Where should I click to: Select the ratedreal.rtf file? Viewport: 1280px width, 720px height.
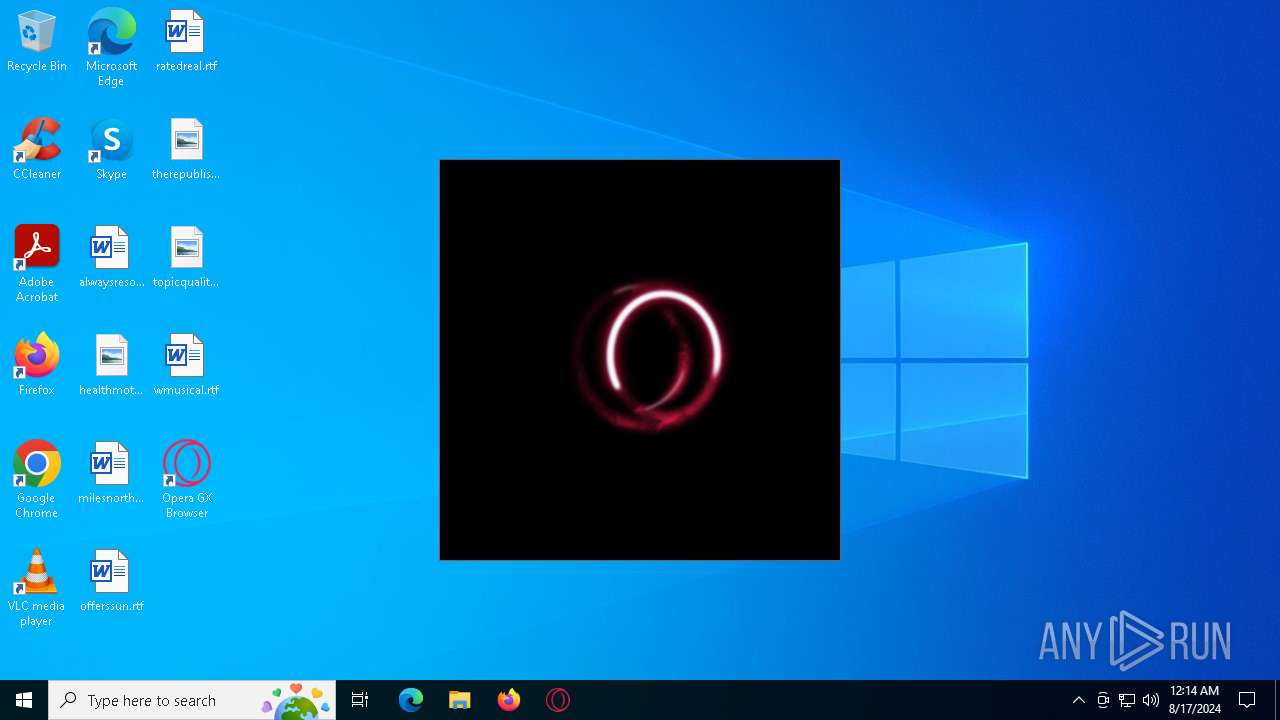(x=186, y=42)
